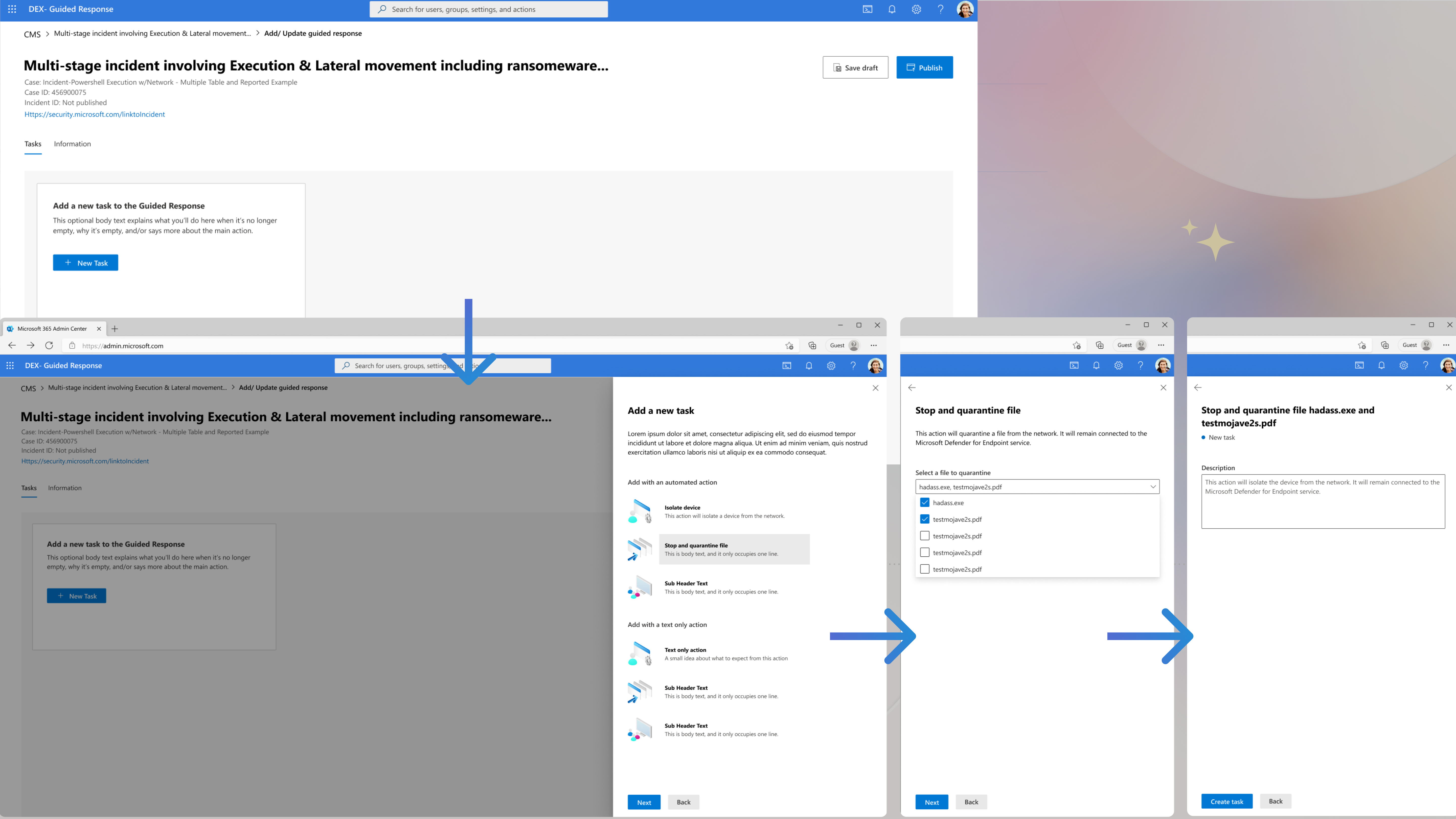Open settings gear in page with Publish button
Viewport: 1456px width, 819px height.
point(916,9)
